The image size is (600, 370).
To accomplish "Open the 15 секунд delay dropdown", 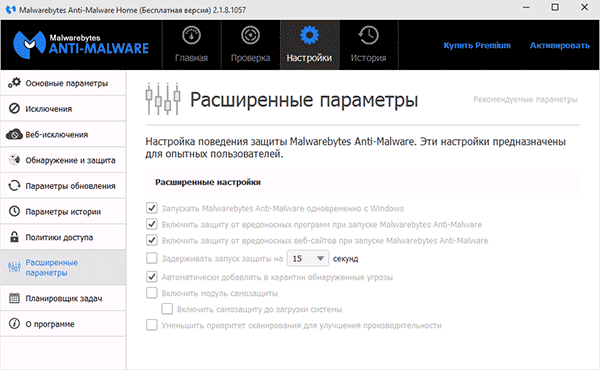I will click(308, 259).
